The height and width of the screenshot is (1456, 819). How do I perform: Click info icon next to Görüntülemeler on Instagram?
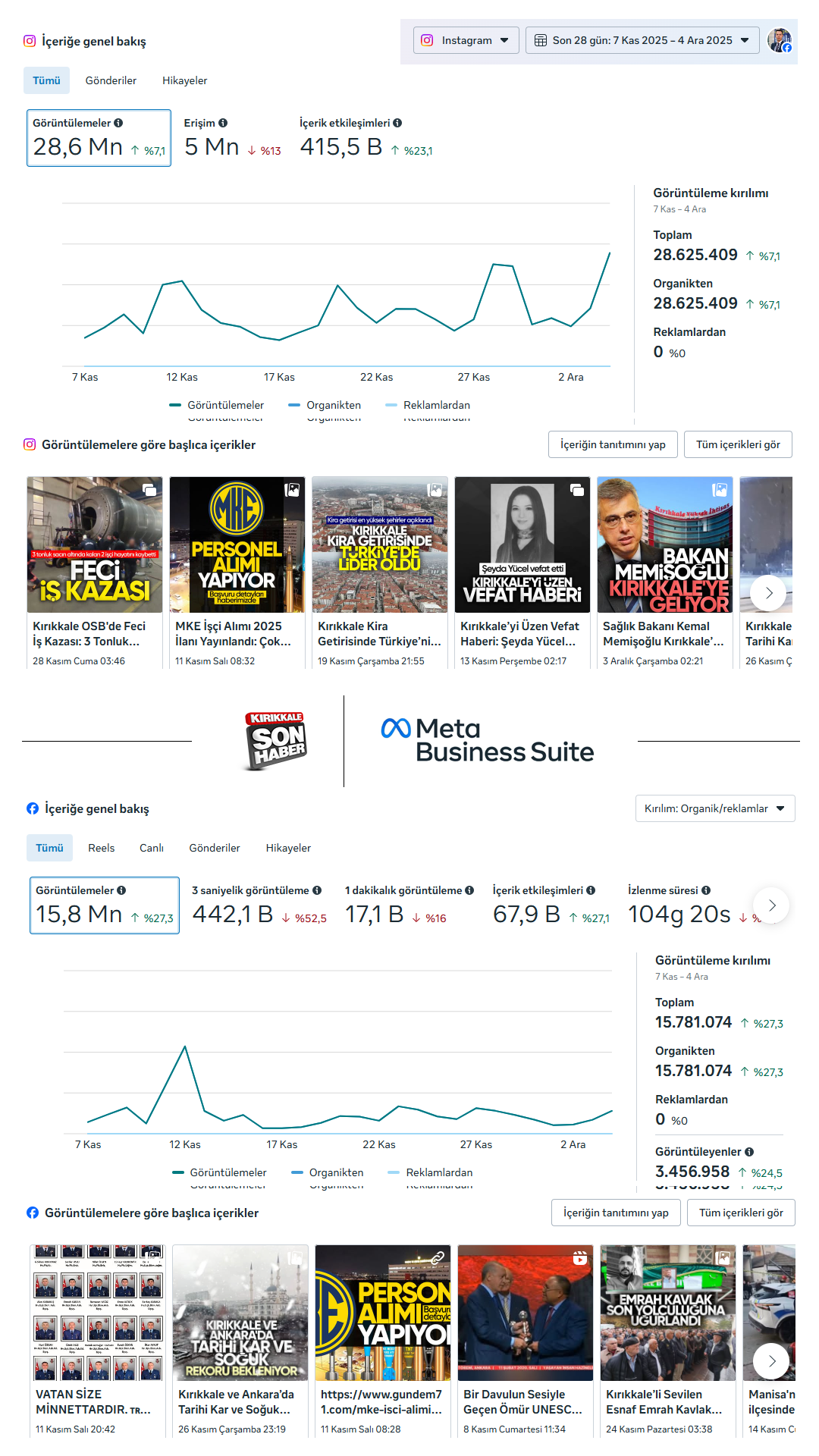(x=118, y=123)
